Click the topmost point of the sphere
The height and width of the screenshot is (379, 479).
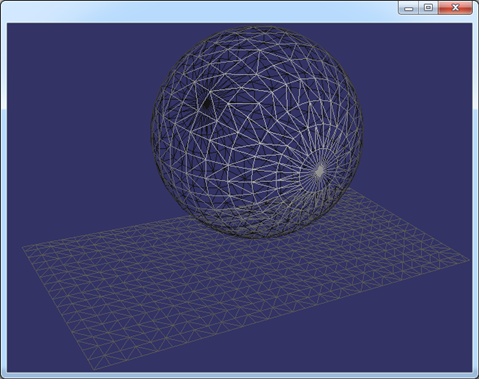click(x=257, y=27)
